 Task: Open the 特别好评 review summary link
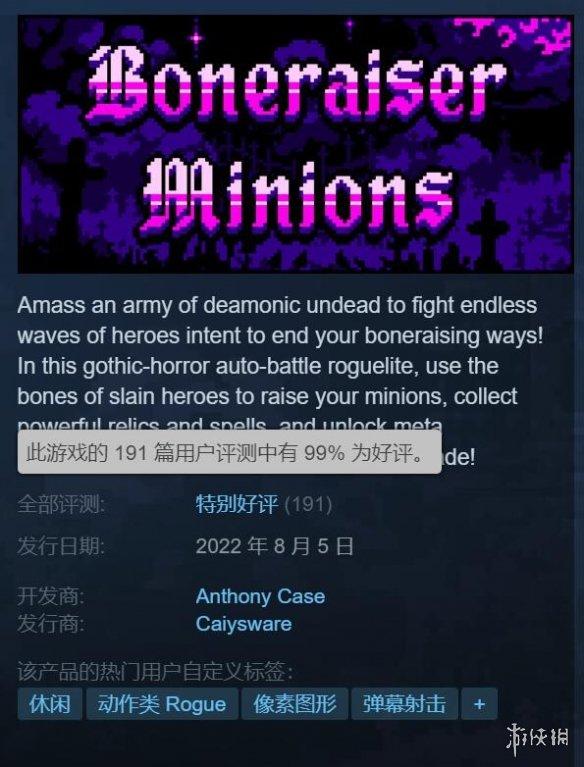click(237, 504)
